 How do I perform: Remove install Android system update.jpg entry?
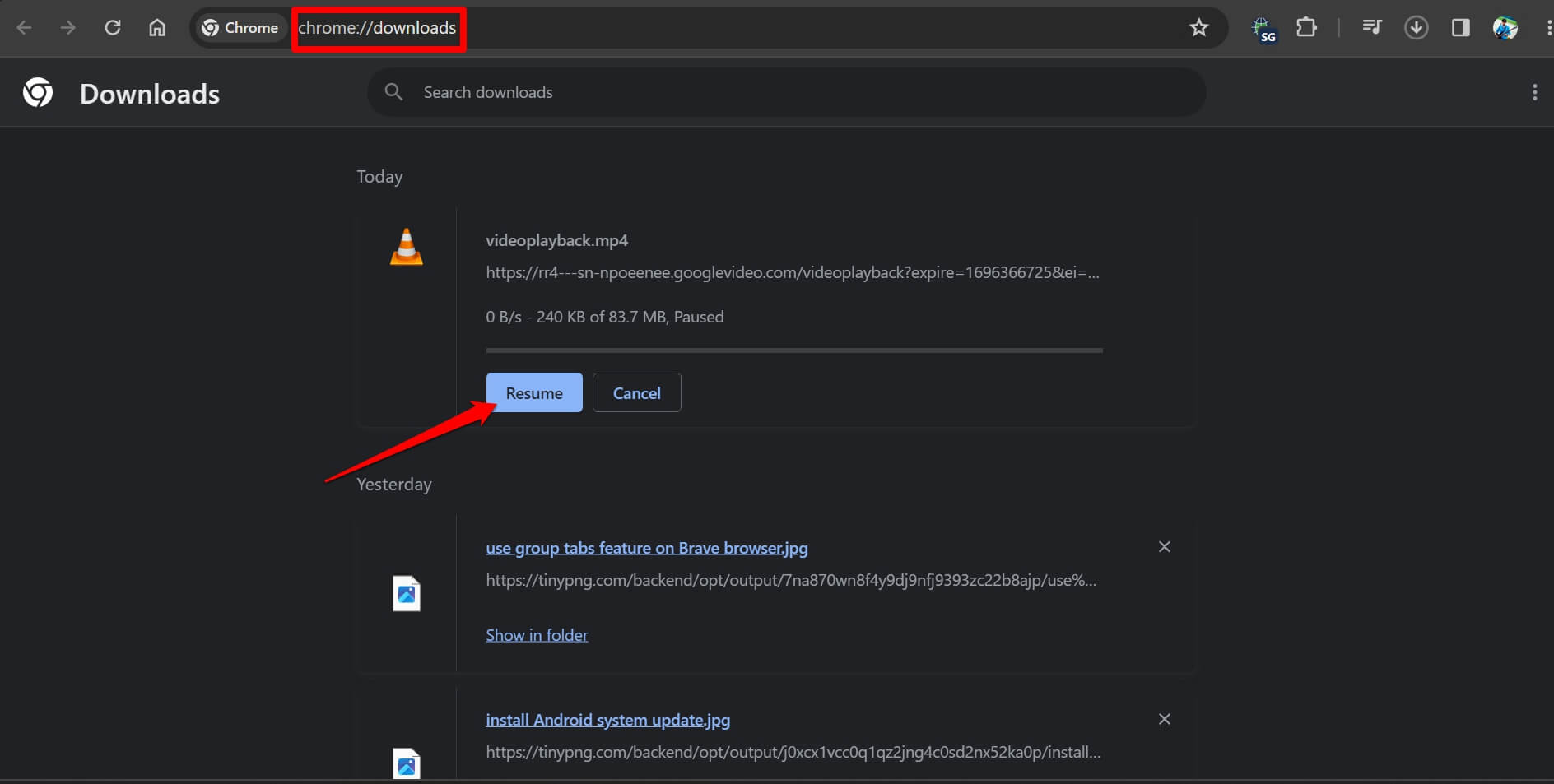[1164, 719]
